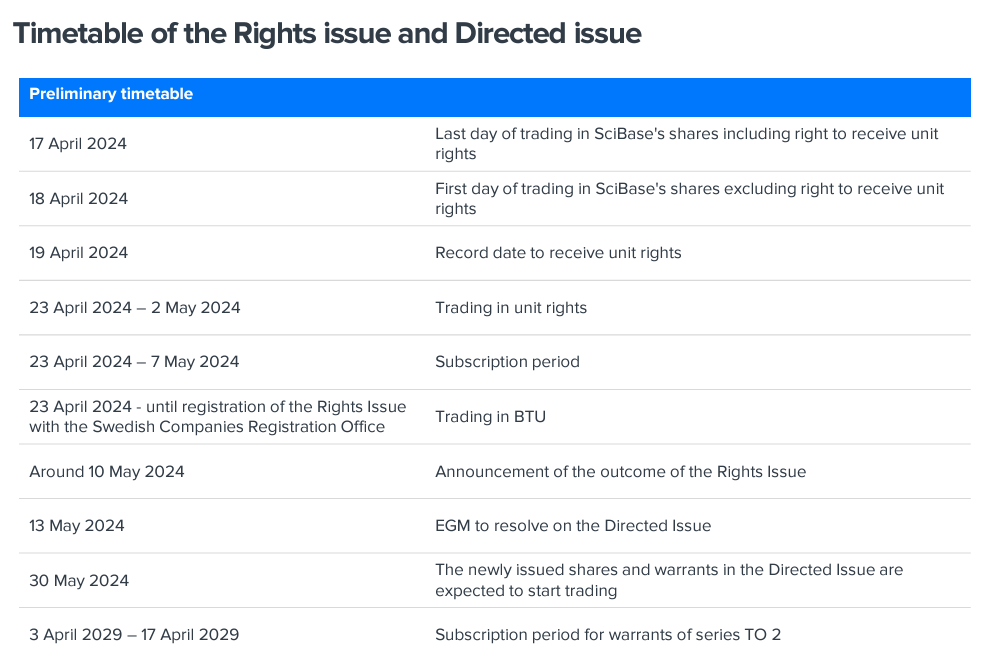Screen dimensions: 993x663
Task: Select the "30 May 2024" date cell
Action: click(x=79, y=581)
